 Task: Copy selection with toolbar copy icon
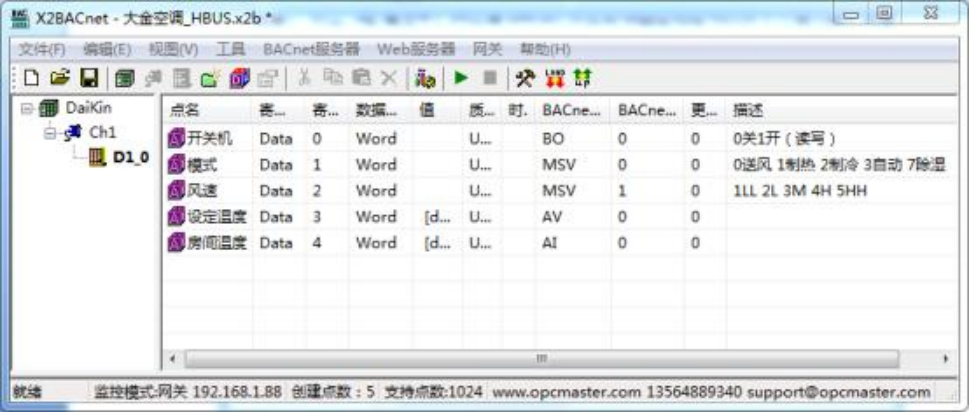(x=332, y=78)
